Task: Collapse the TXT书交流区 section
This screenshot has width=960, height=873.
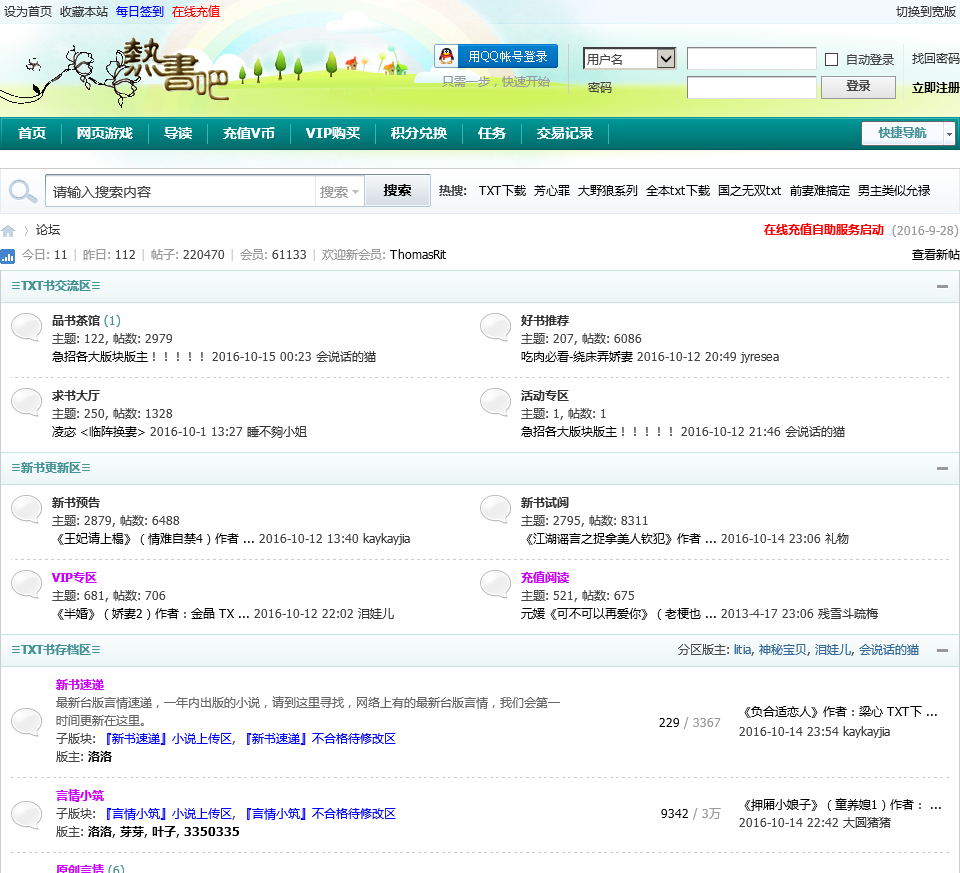Action: pyautogui.click(x=942, y=287)
